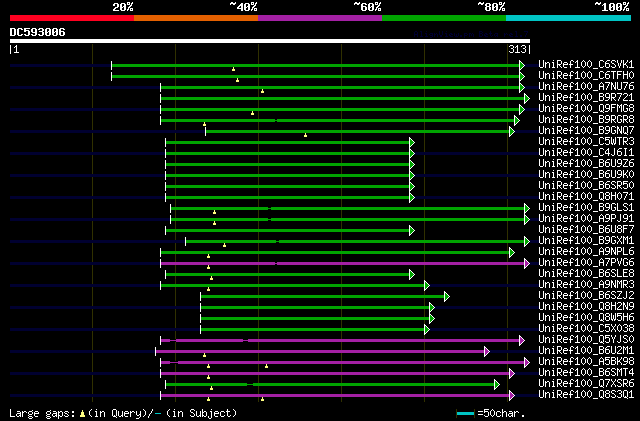Select the UniRef100_B6U2M1 label

pyautogui.click(x=586, y=351)
